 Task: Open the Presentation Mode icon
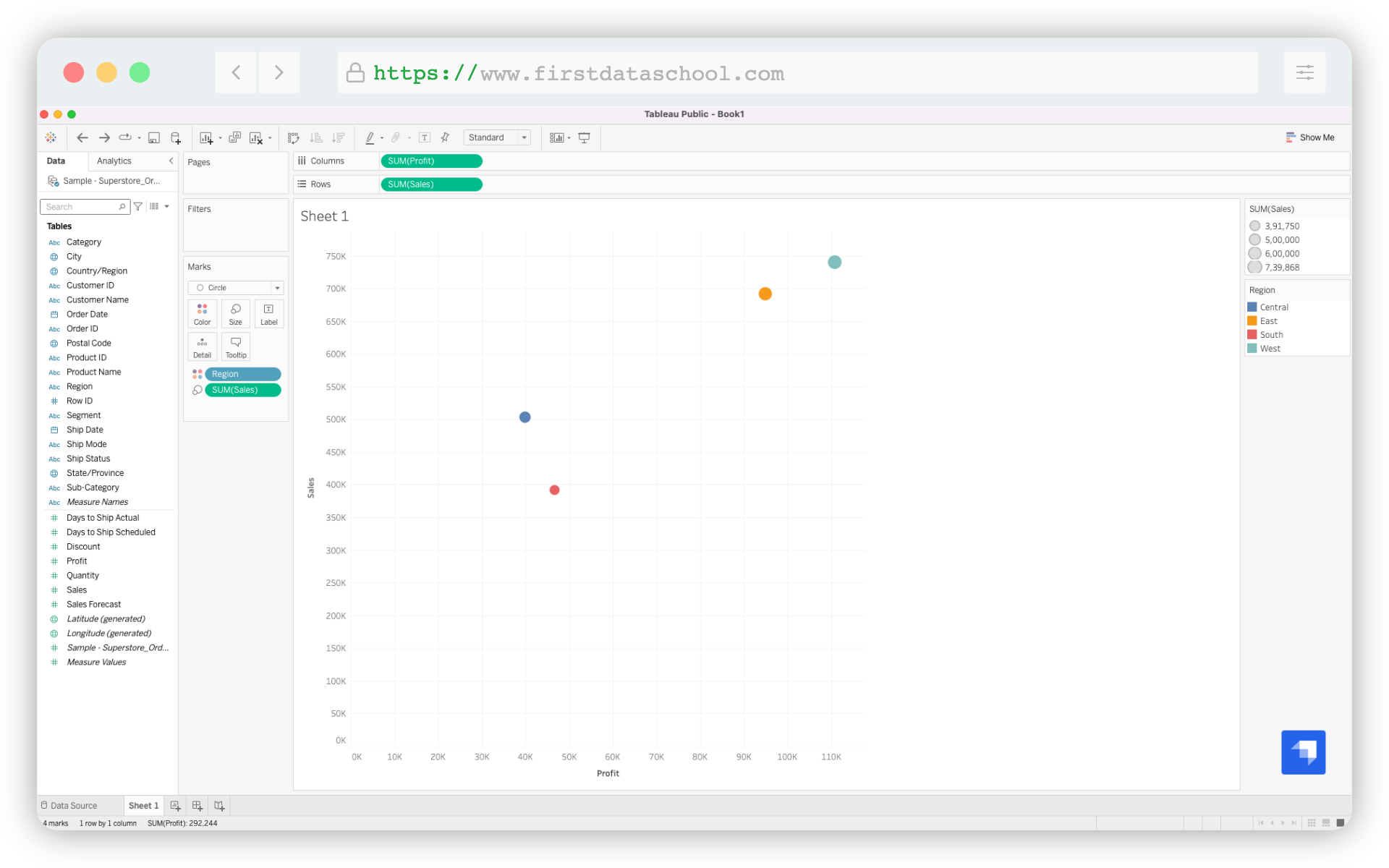coord(584,137)
